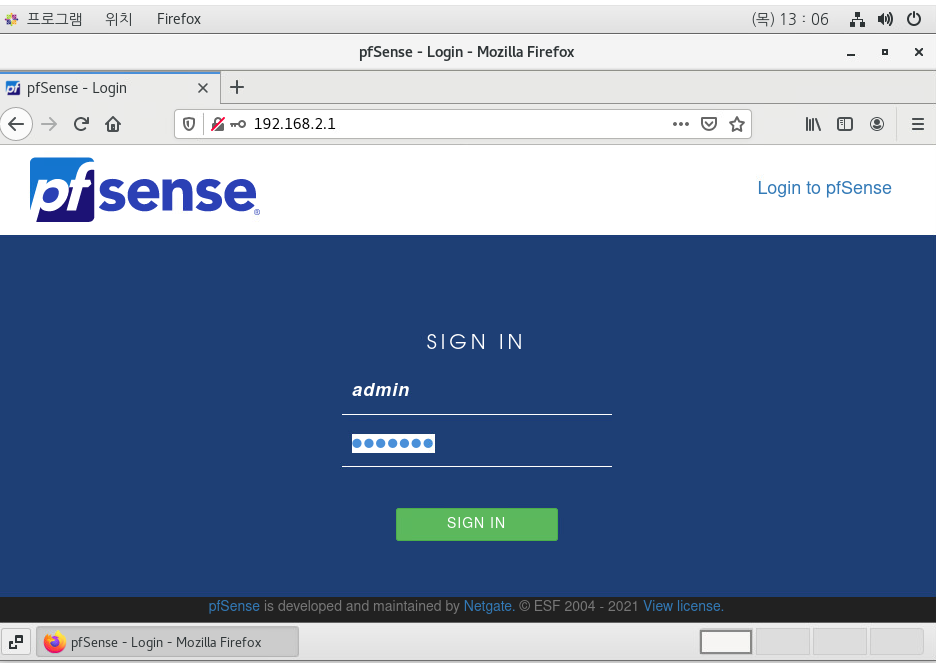Click the Login to pfSense link
Screen dimensions: 936x663
(x=824, y=188)
